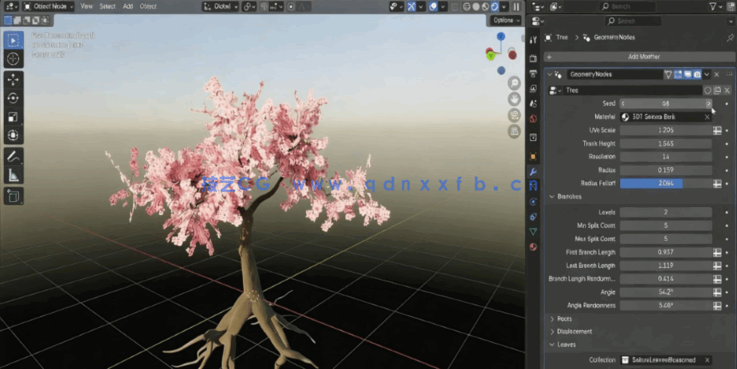Select the Select Box tool

click(14, 40)
